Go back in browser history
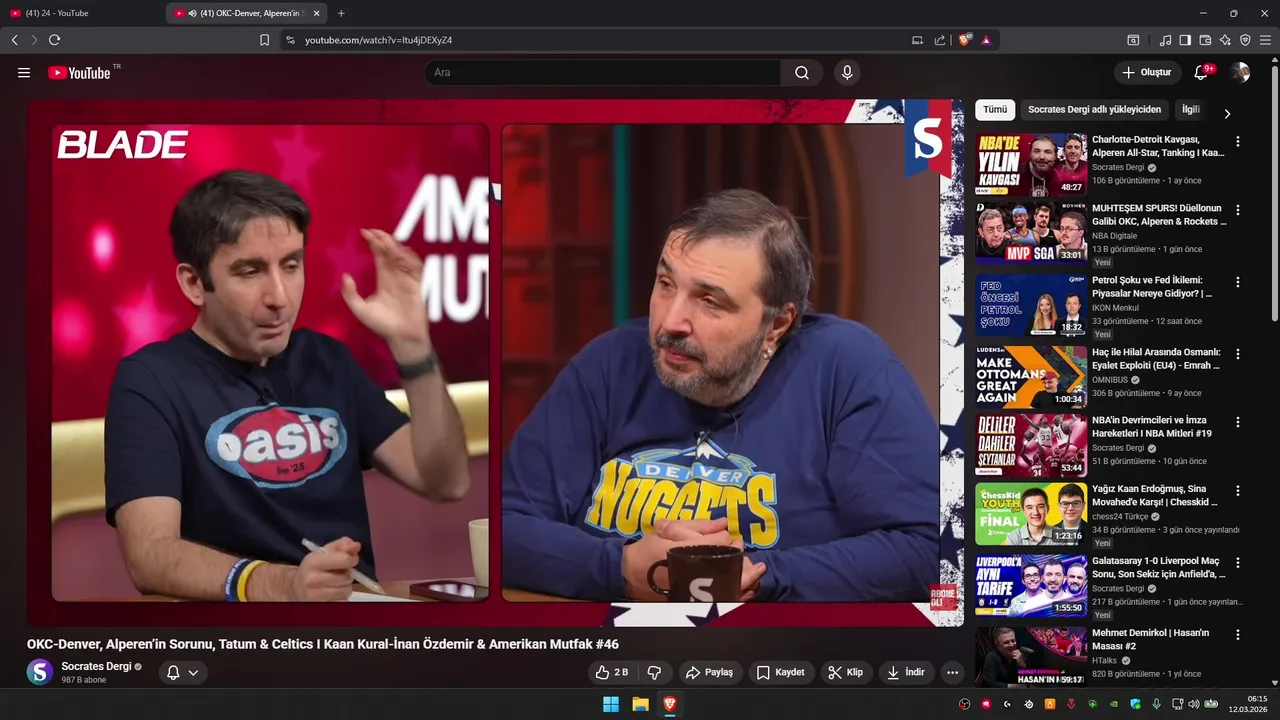The image size is (1280, 720). point(14,40)
